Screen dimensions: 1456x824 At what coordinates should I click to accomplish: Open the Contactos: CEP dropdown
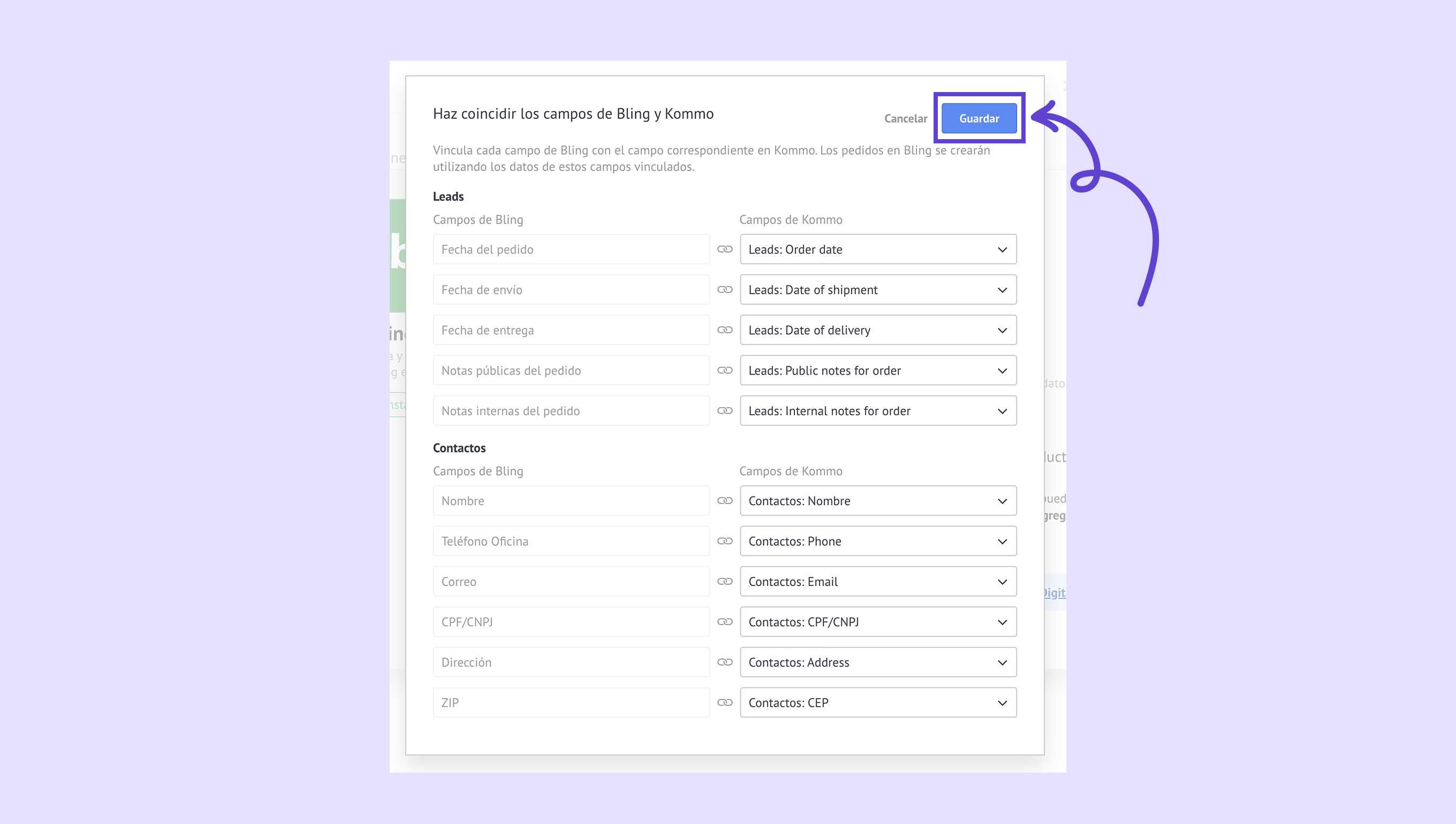tap(877, 703)
